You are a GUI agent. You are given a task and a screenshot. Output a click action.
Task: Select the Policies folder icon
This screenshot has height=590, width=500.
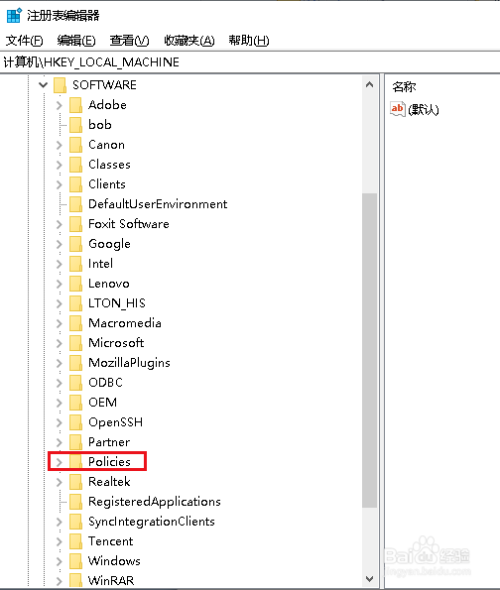(76, 462)
